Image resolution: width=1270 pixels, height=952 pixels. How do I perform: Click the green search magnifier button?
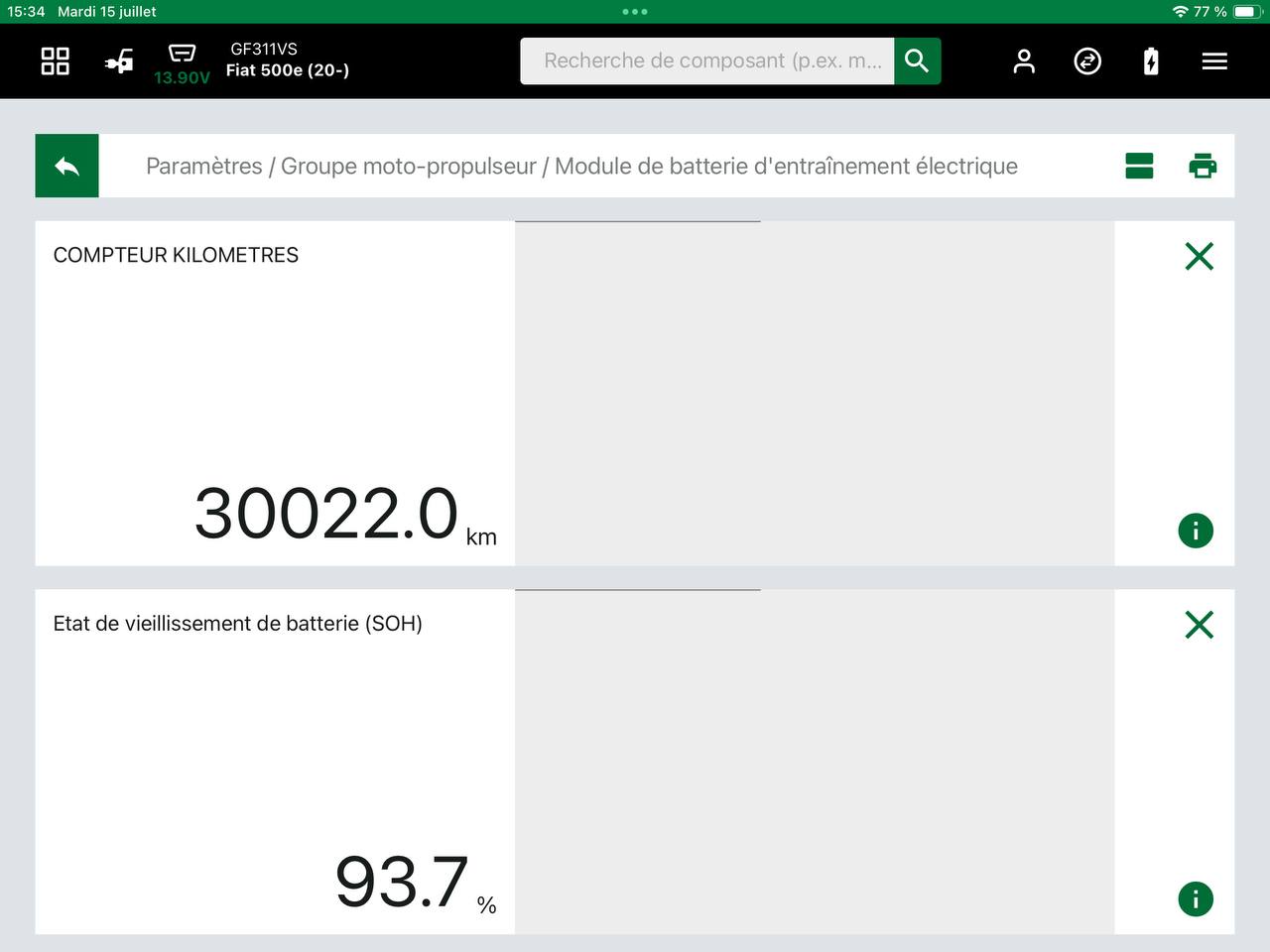(x=917, y=60)
